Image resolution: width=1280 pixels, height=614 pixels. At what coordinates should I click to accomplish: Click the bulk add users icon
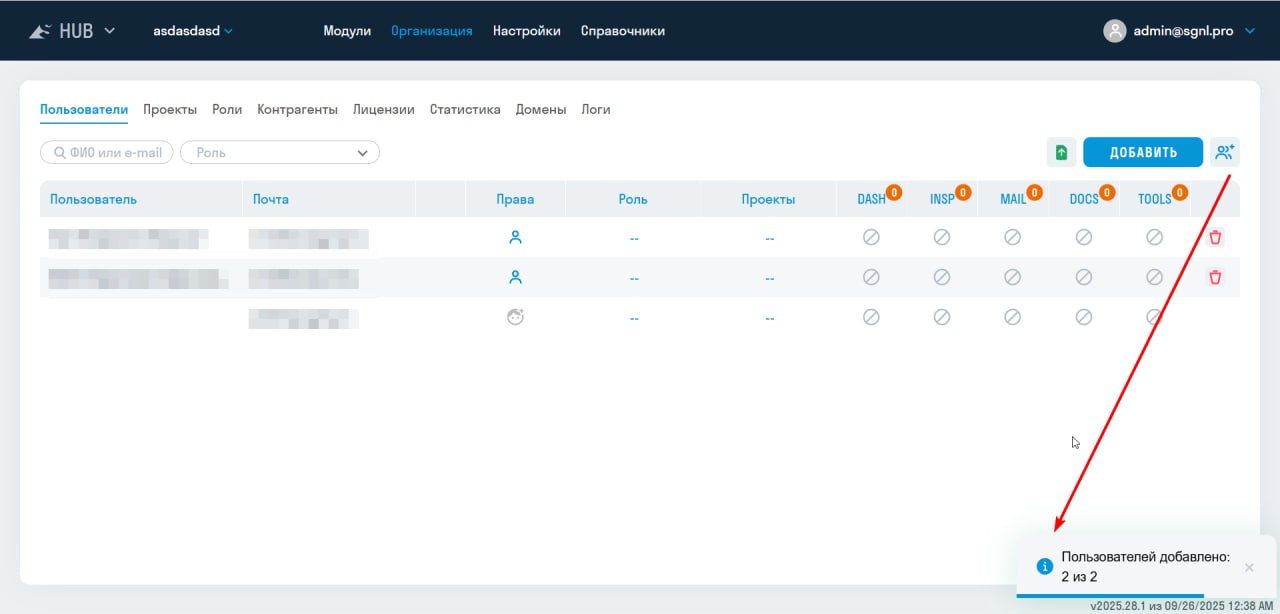(1225, 153)
